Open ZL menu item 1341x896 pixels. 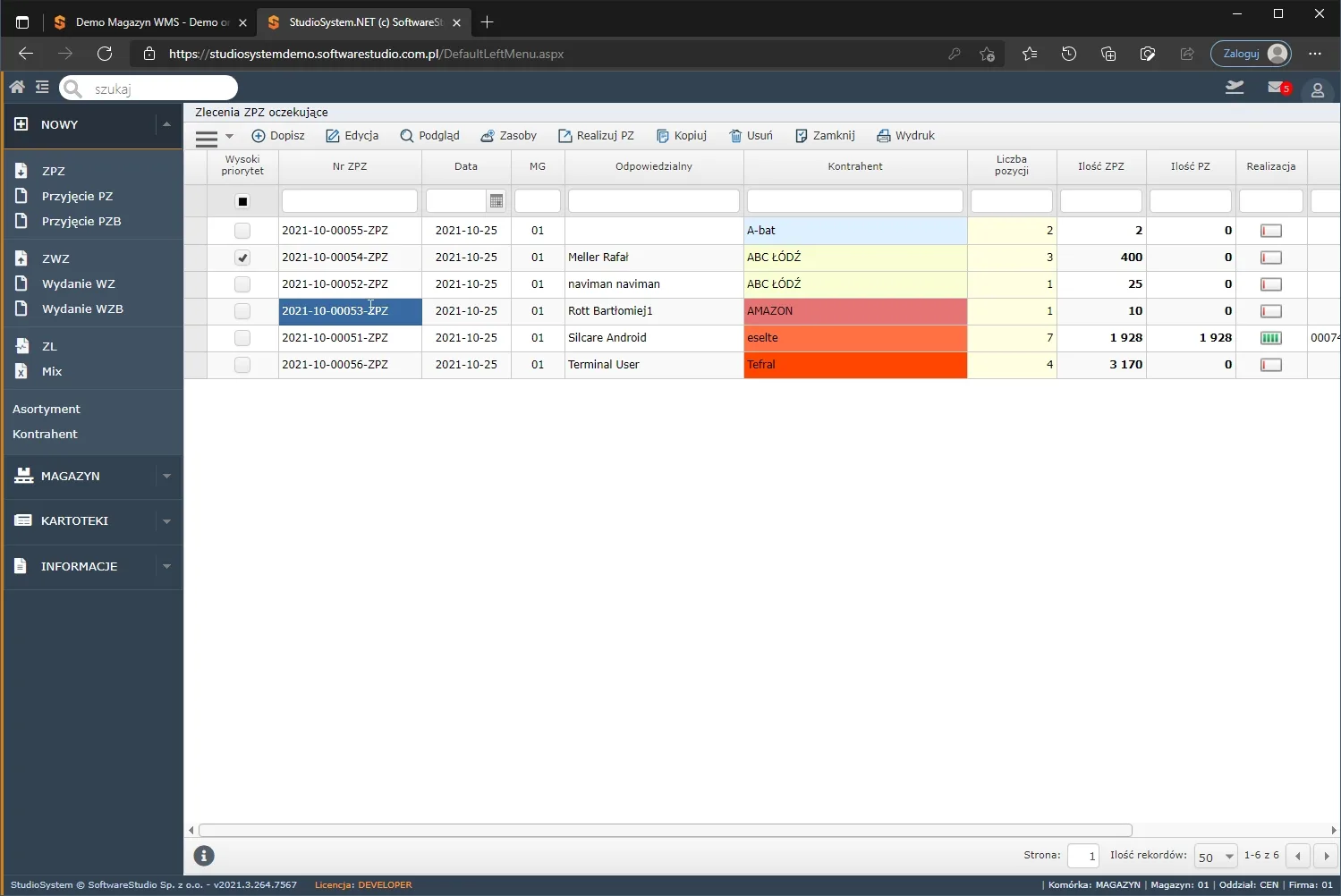(49, 346)
